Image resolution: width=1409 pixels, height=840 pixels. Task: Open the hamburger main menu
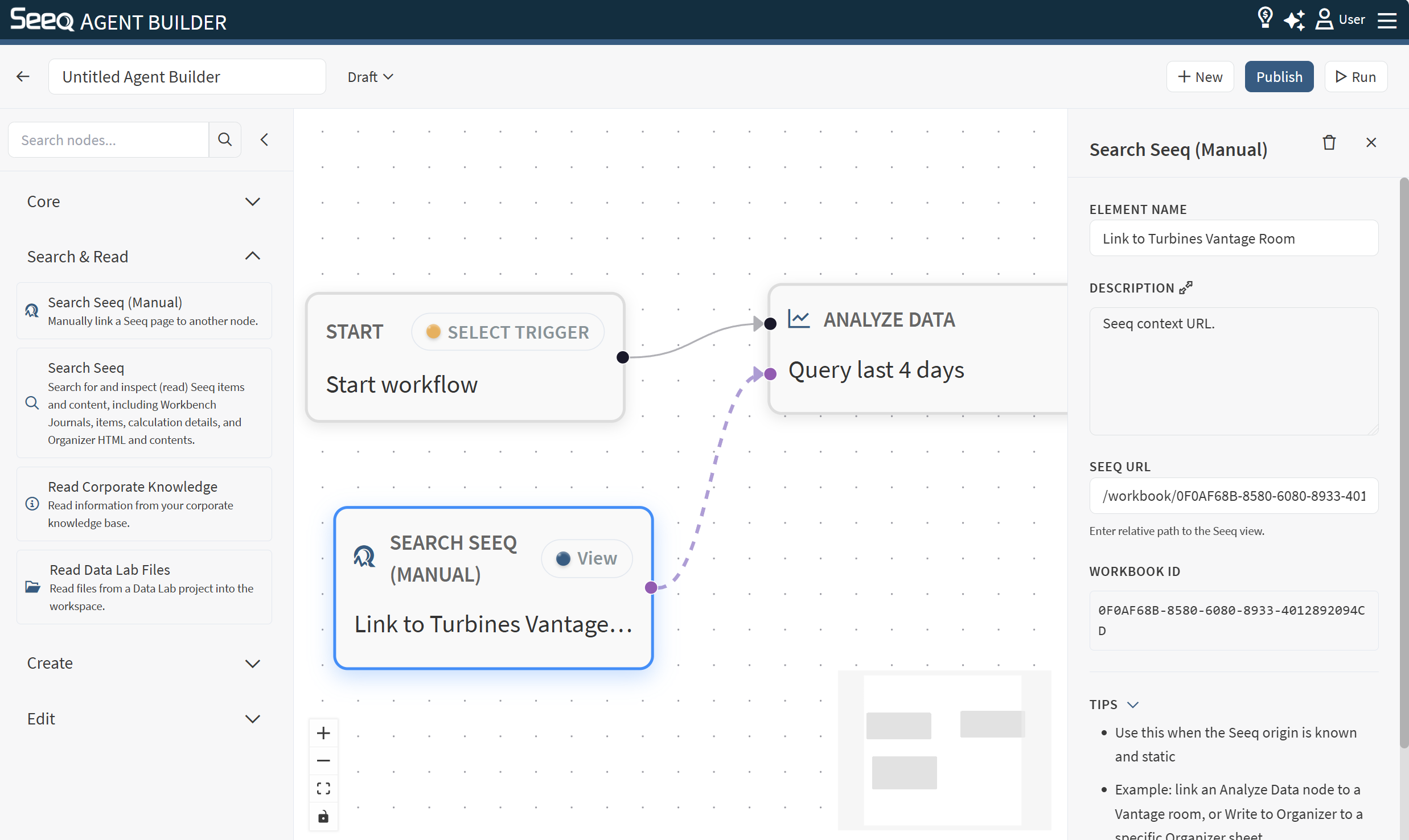(1387, 20)
